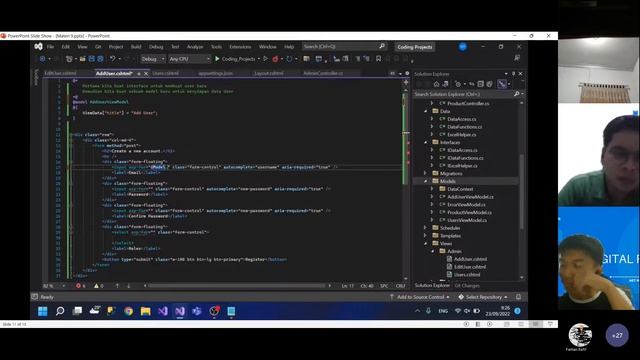Click the Windows Start button
The image size is (640, 360).
(x=42, y=311)
